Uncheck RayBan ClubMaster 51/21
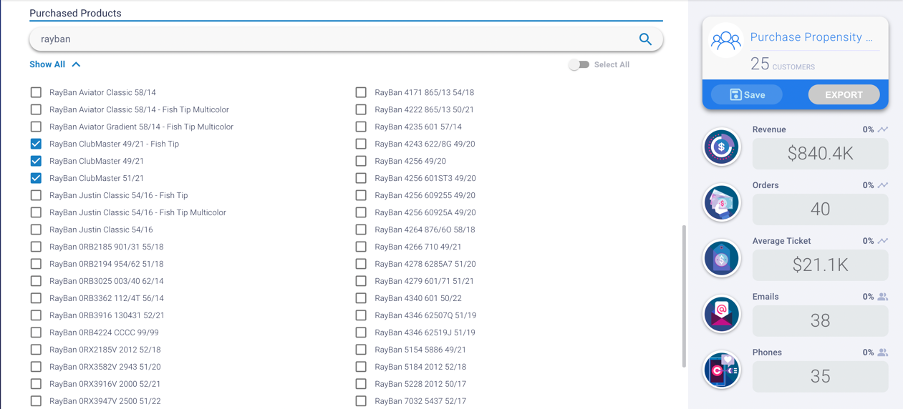The width and height of the screenshot is (904, 410). point(36,178)
